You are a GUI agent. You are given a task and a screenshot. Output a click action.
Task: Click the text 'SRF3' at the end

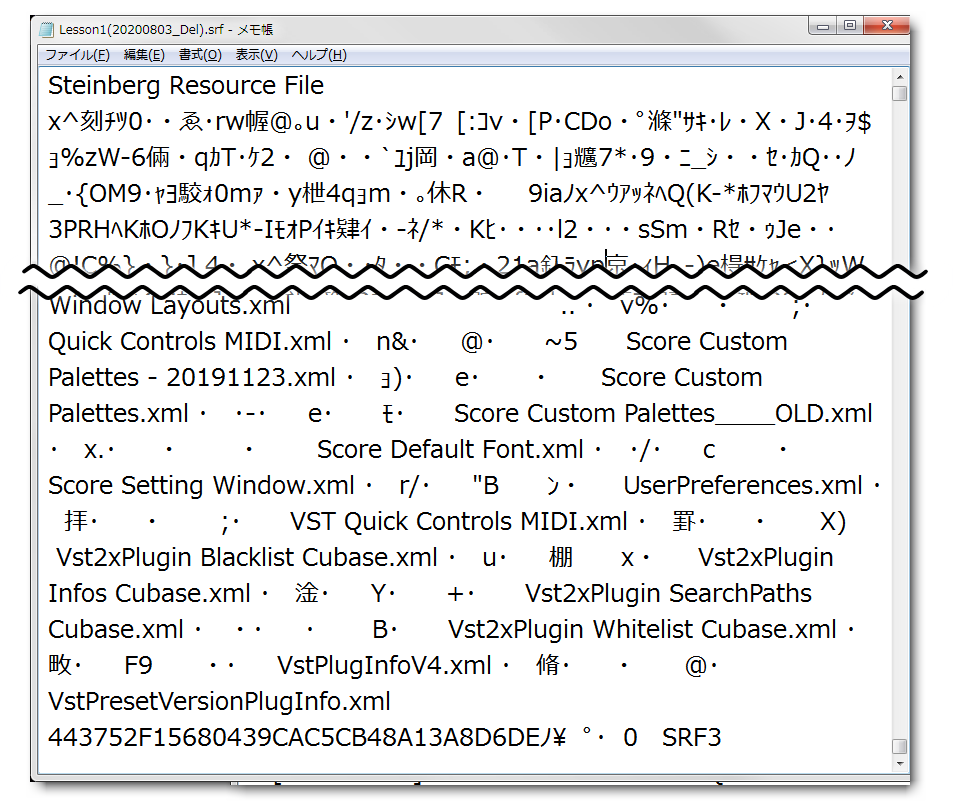(x=692, y=738)
